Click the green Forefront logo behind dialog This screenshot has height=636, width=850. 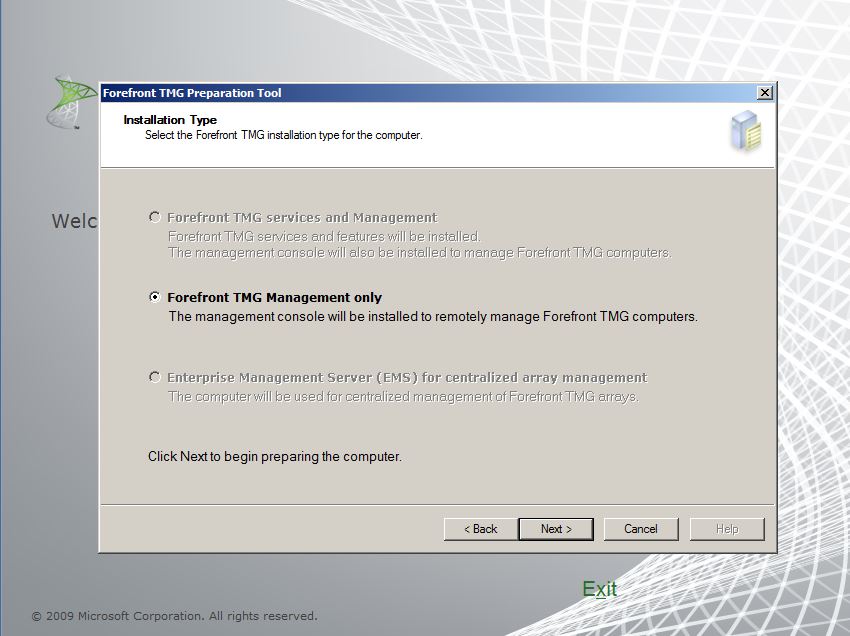tap(73, 102)
